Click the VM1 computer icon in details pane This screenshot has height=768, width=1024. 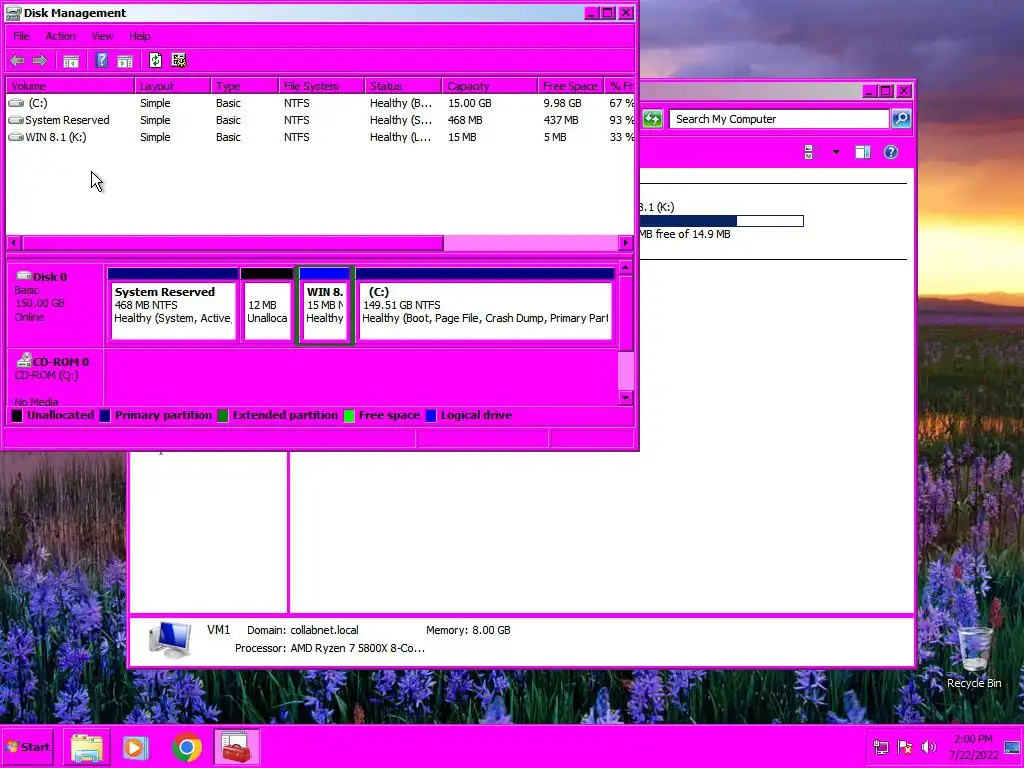click(x=170, y=639)
